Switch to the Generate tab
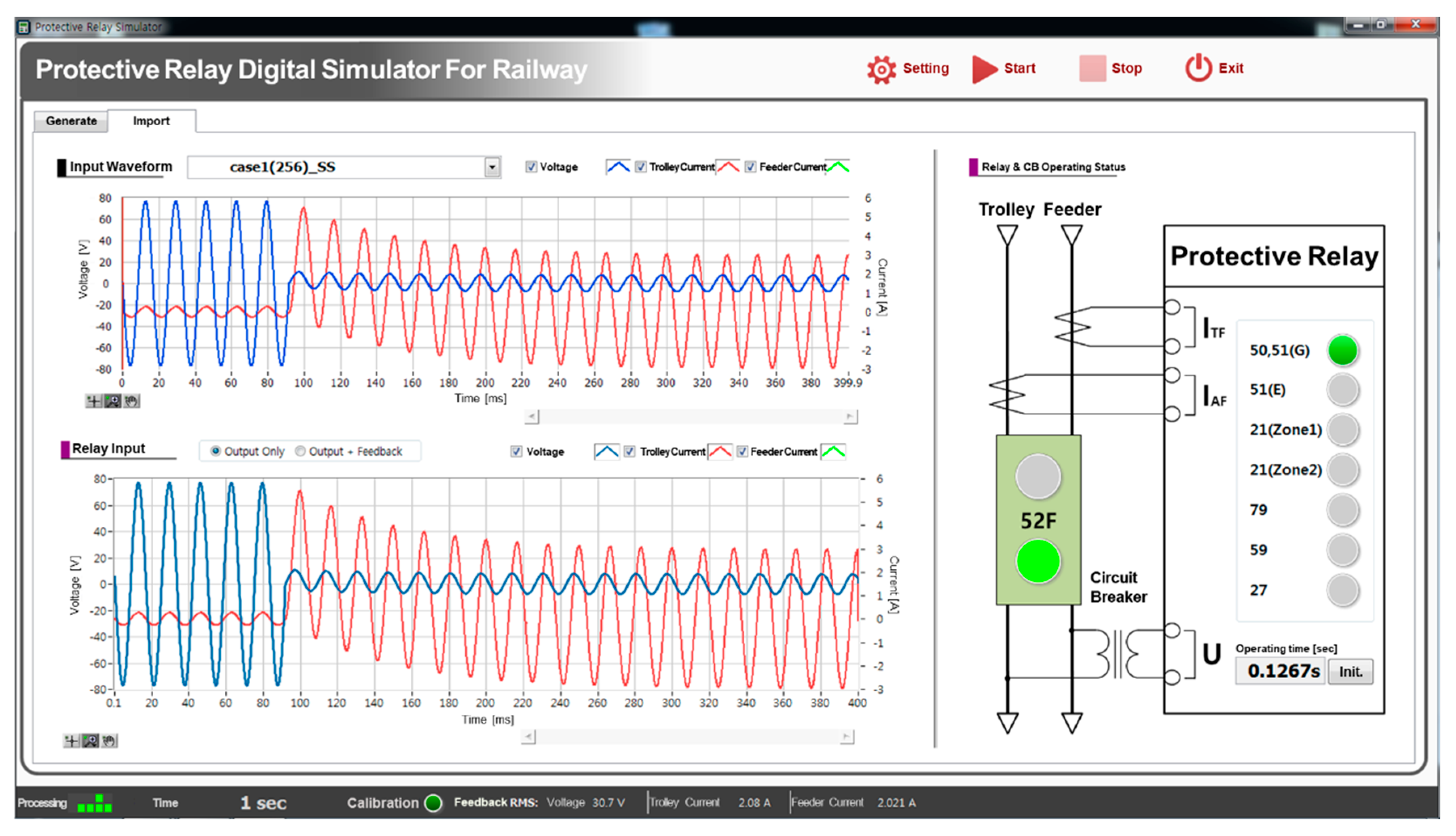The height and width of the screenshot is (836, 1456). [71, 121]
